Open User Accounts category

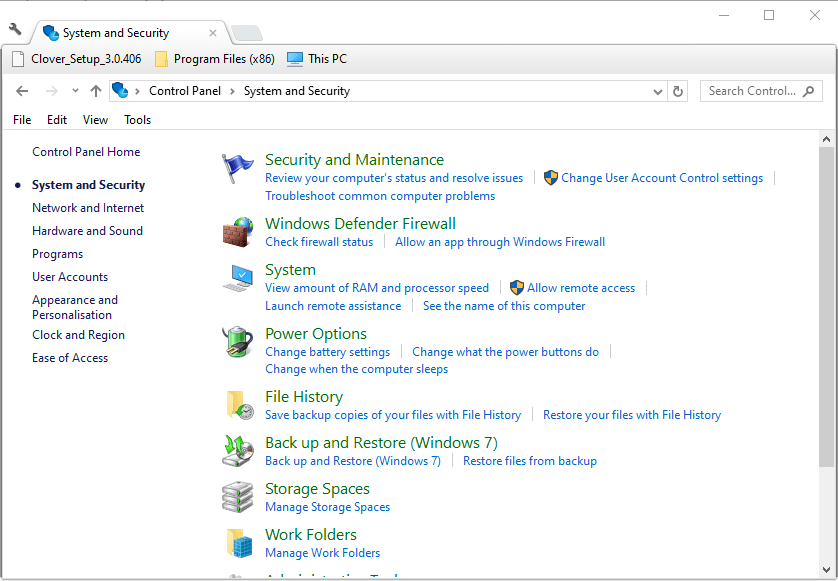70,277
